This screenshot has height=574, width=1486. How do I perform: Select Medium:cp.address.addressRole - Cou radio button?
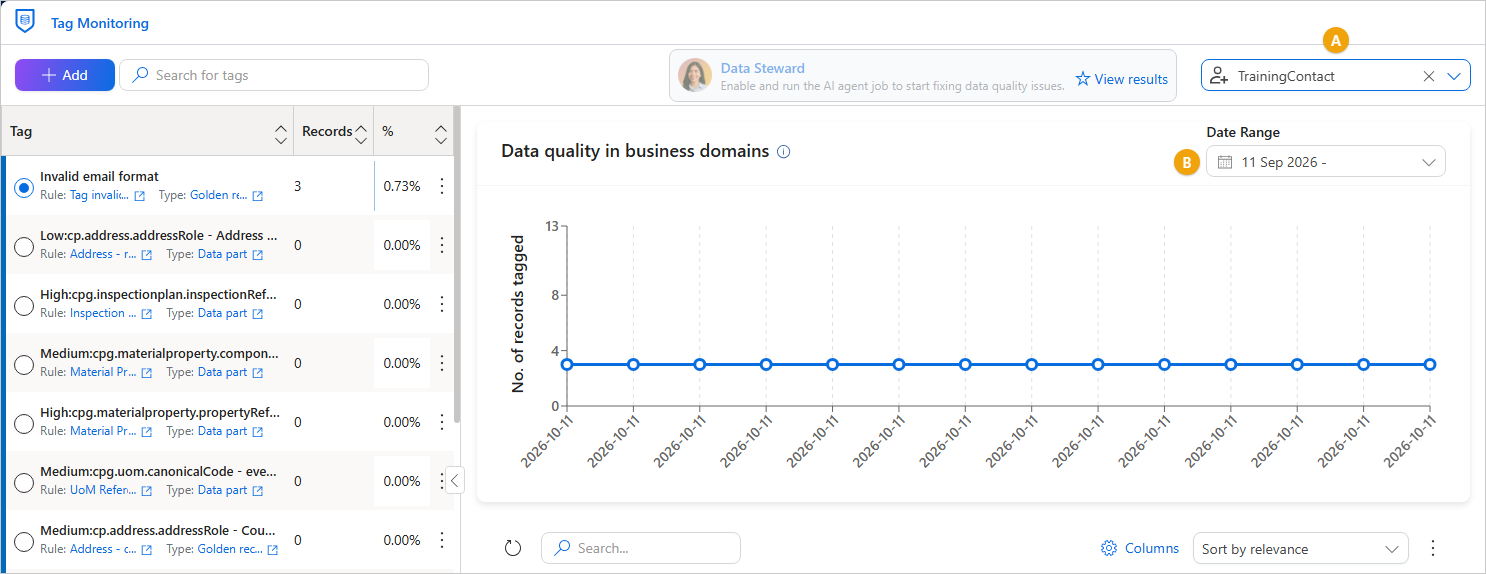click(x=25, y=541)
